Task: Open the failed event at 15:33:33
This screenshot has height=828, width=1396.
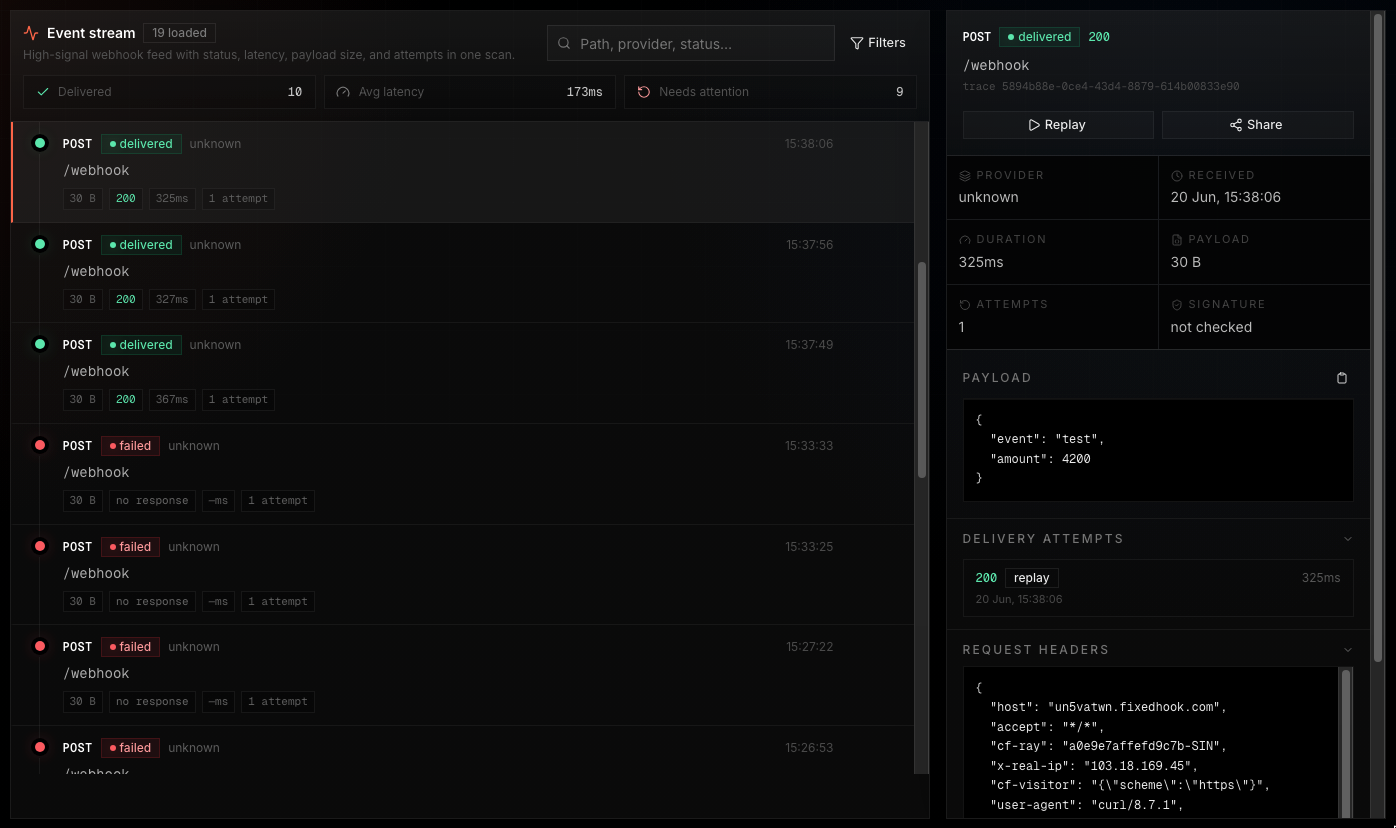Action: pos(462,473)
